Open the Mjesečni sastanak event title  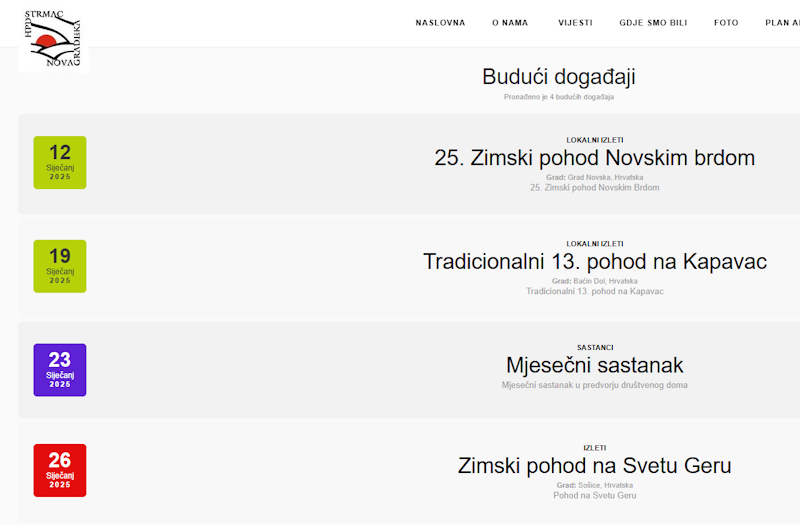tap(594, 365)
